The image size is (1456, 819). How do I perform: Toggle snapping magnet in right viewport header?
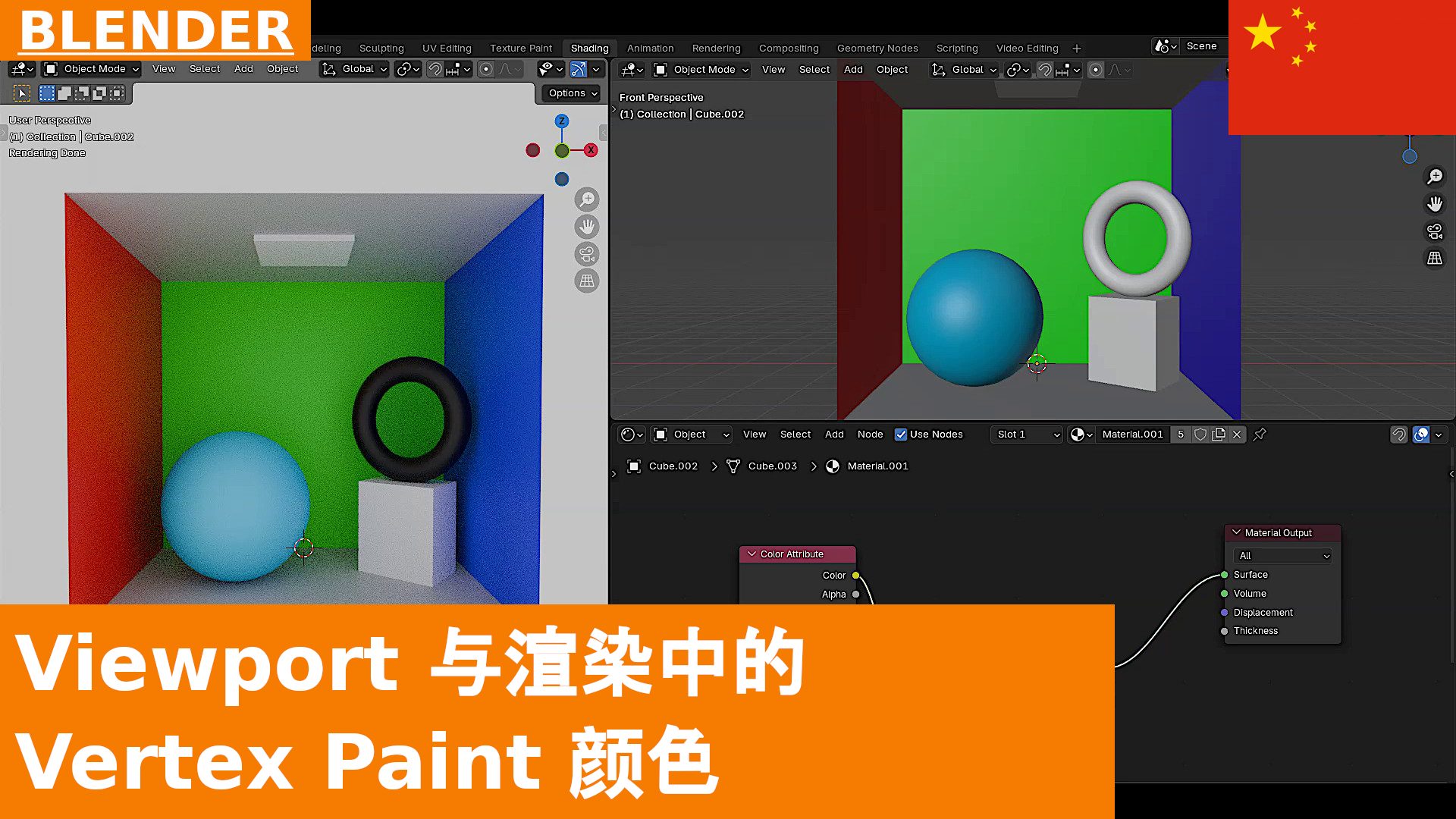coord(1045,70)
